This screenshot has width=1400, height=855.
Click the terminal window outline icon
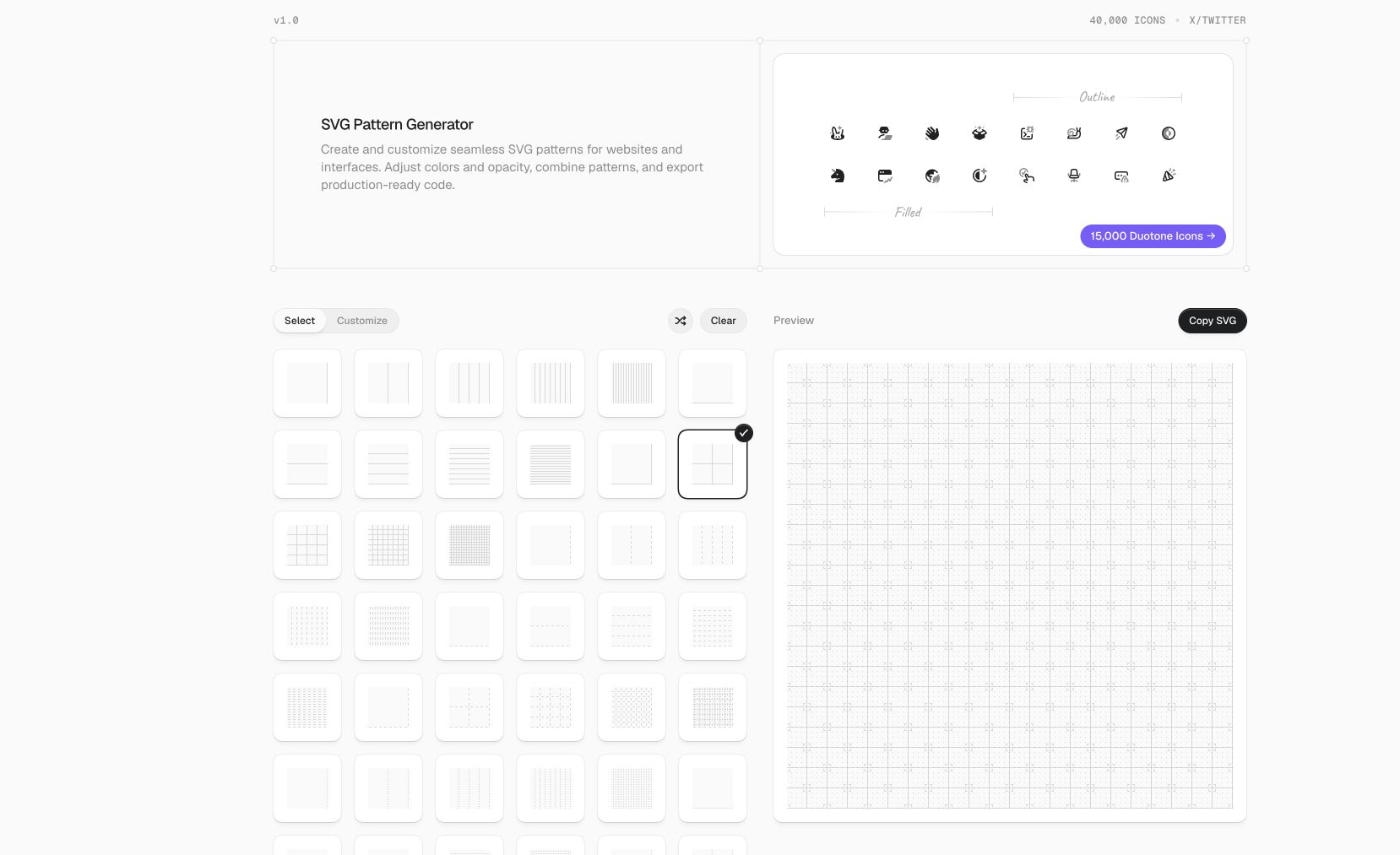[1027, 133]
